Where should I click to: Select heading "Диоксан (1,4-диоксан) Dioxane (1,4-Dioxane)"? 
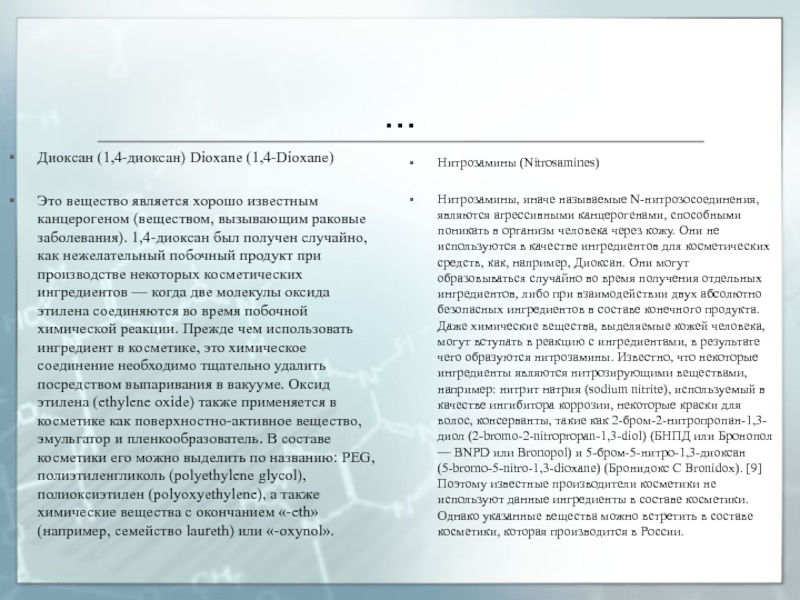(x=185, y=158)
